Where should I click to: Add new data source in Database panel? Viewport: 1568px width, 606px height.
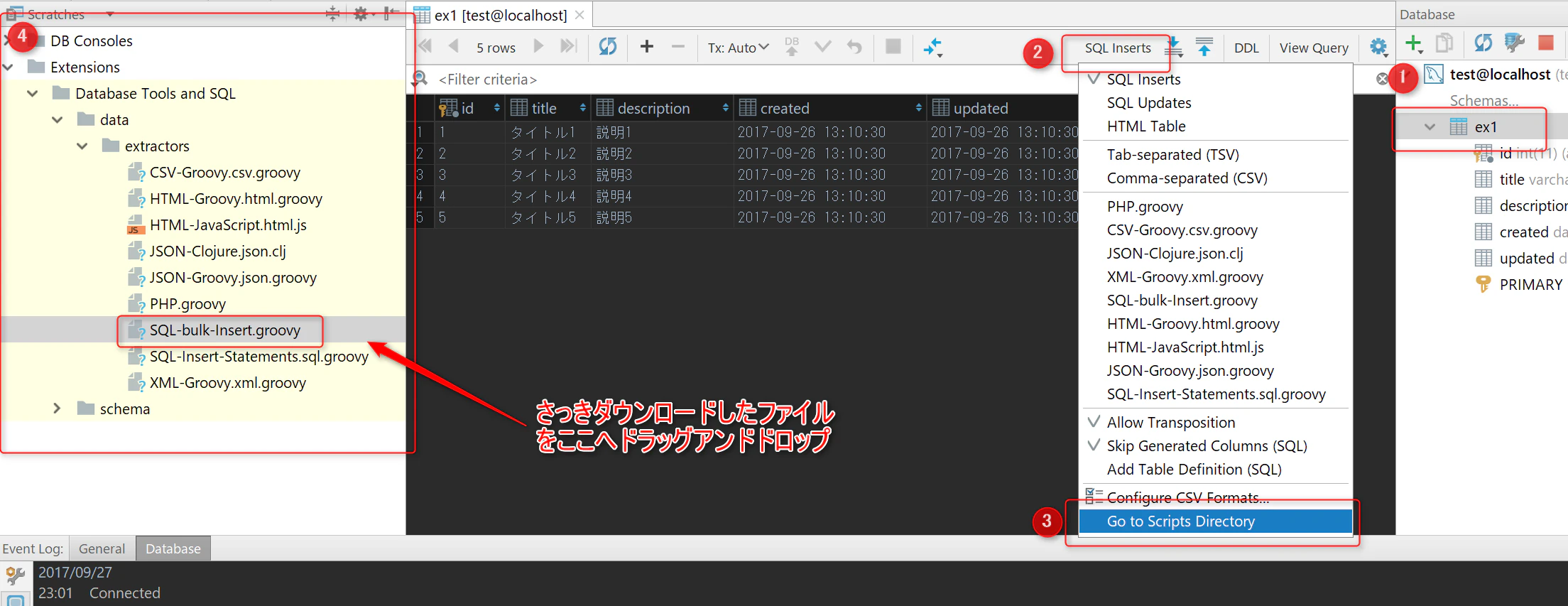(1414, 44)
